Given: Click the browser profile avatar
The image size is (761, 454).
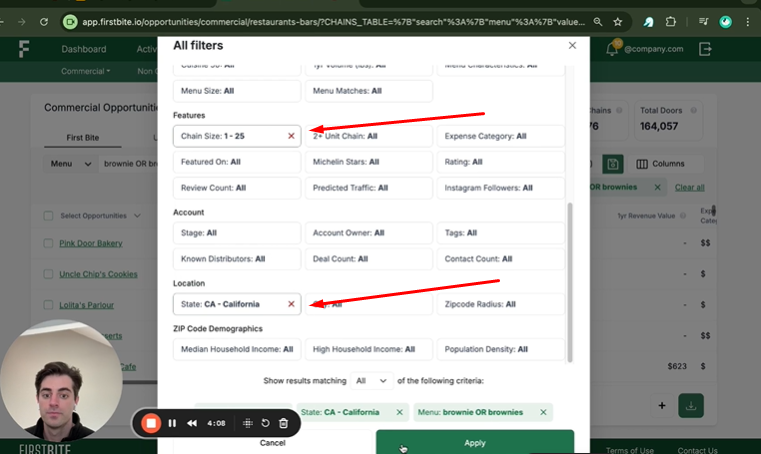Looking at the screenshot, I should [726, 22].
